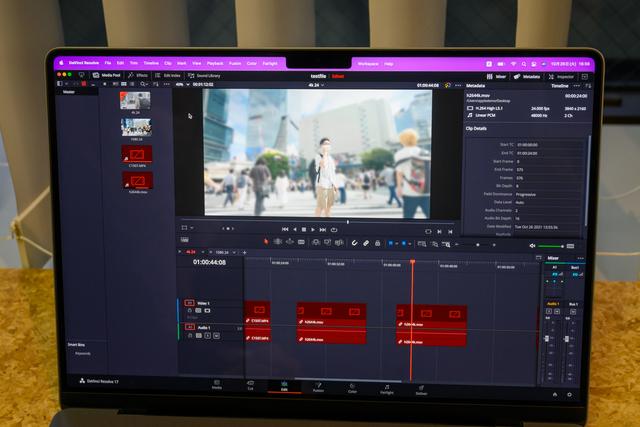The image size is (640, 427).
Task: Open the Edit Index panel button
Action: click(168, 76)
